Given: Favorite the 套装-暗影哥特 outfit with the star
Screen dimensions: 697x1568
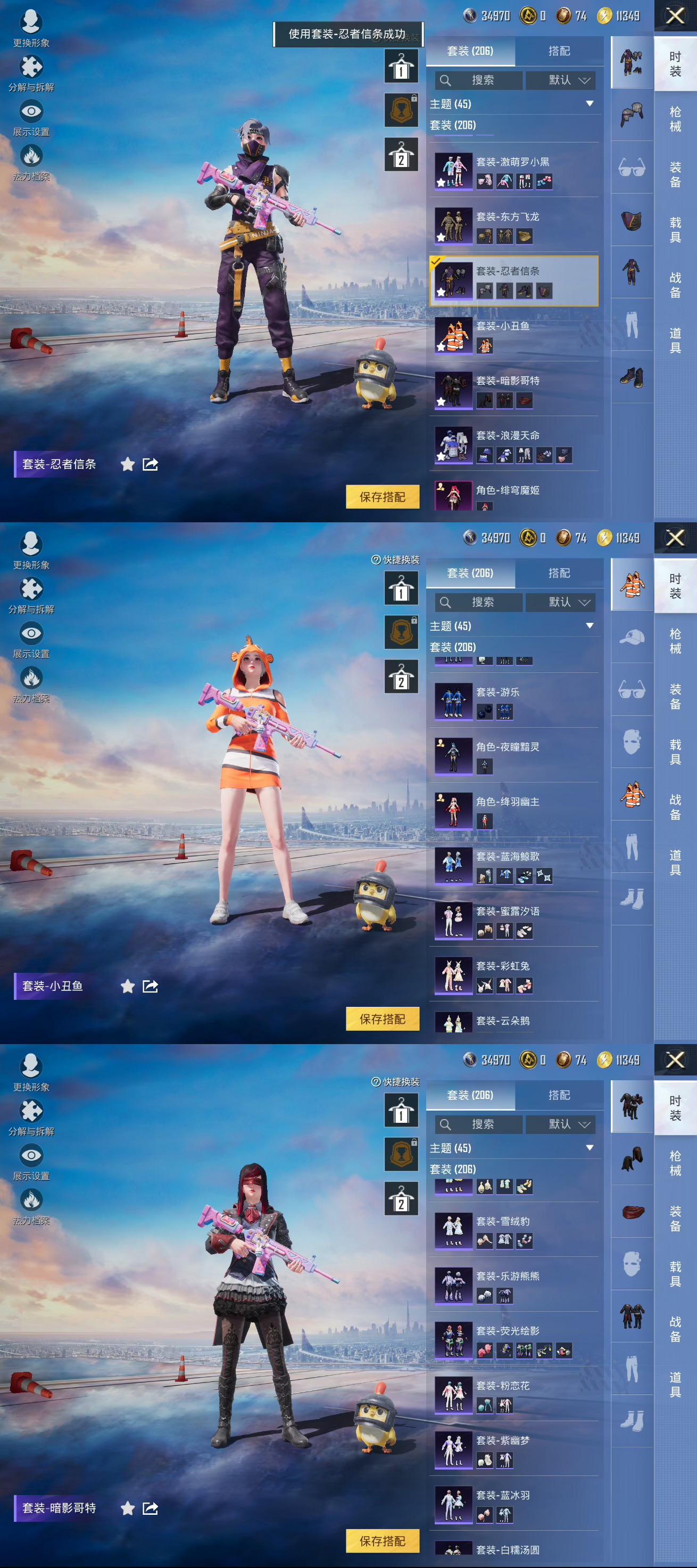Looking at the screenshot, I should click(128, 1508).
